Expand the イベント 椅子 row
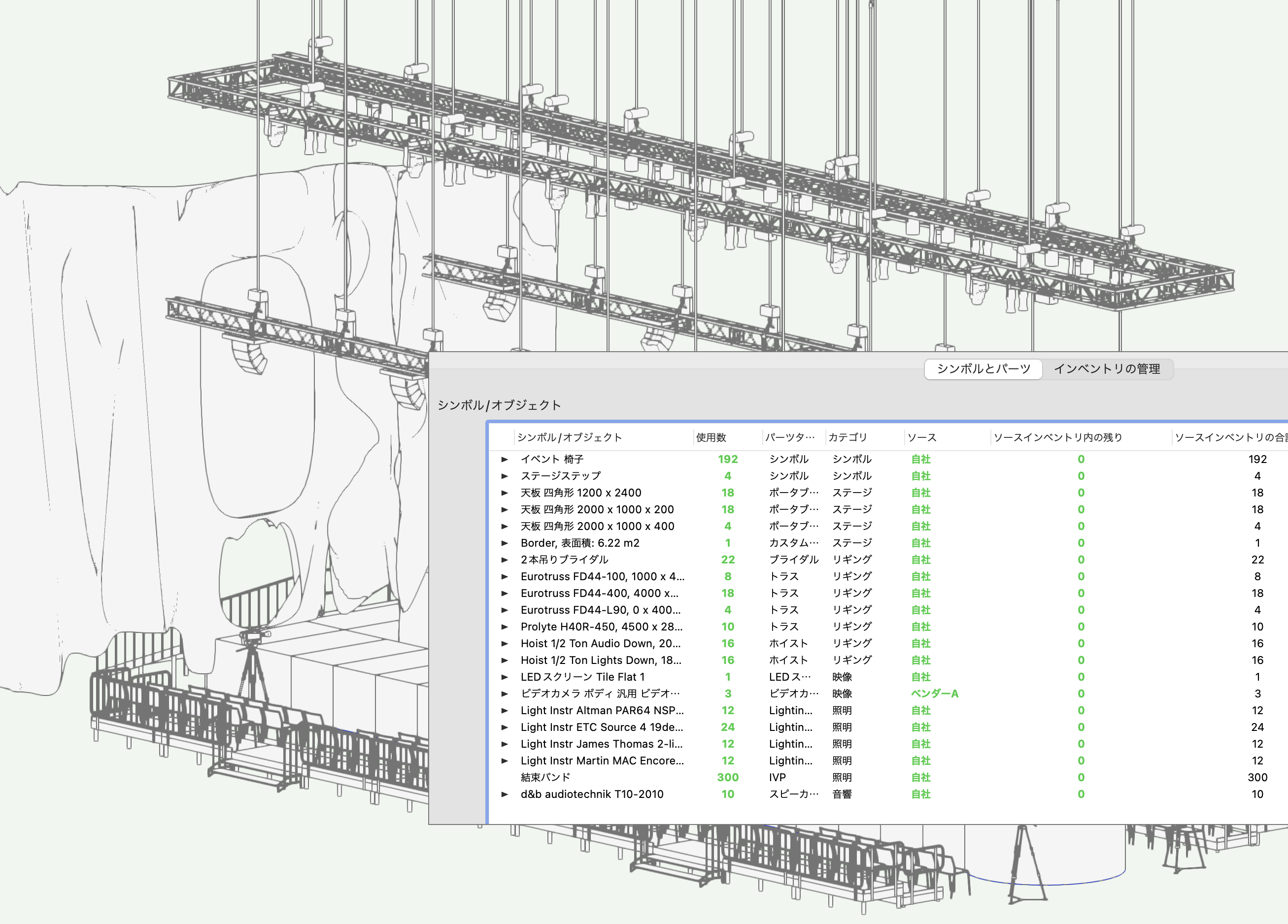This screenshot has height=924, width=1288. (x=505, y=459)
